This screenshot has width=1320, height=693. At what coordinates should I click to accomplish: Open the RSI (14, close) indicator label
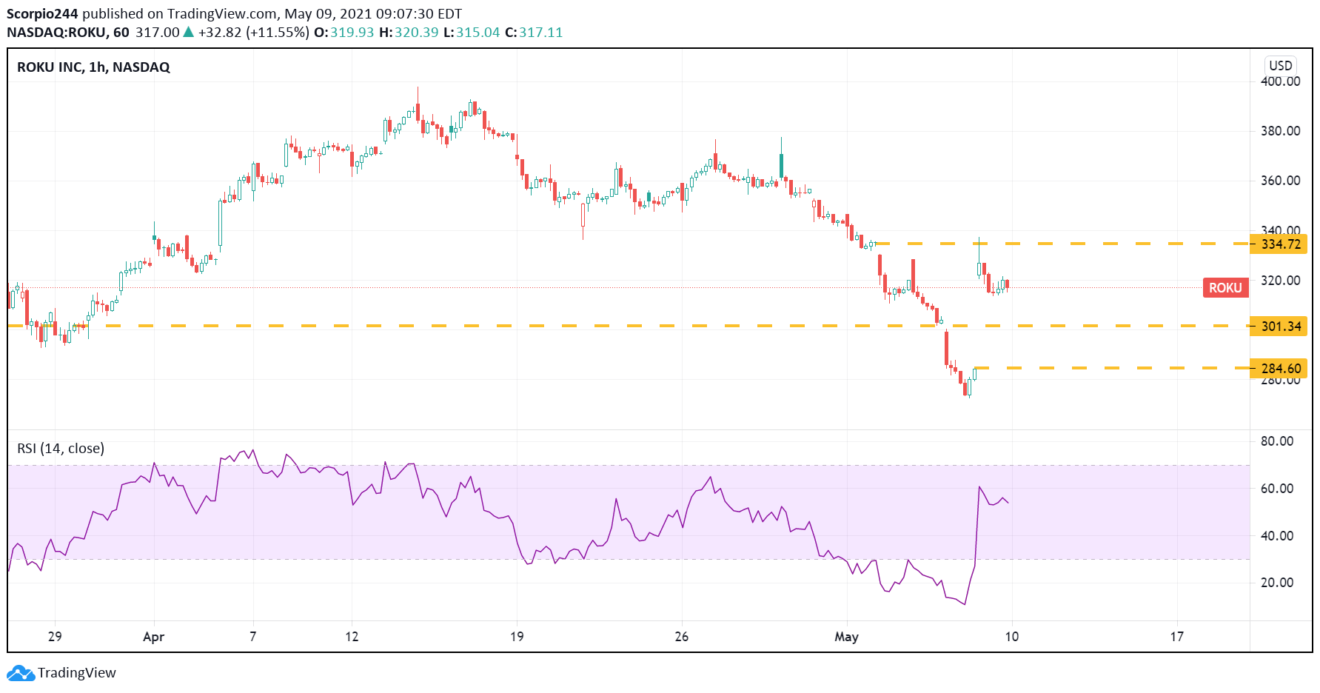pyautogui.click(x=60, y=448)
